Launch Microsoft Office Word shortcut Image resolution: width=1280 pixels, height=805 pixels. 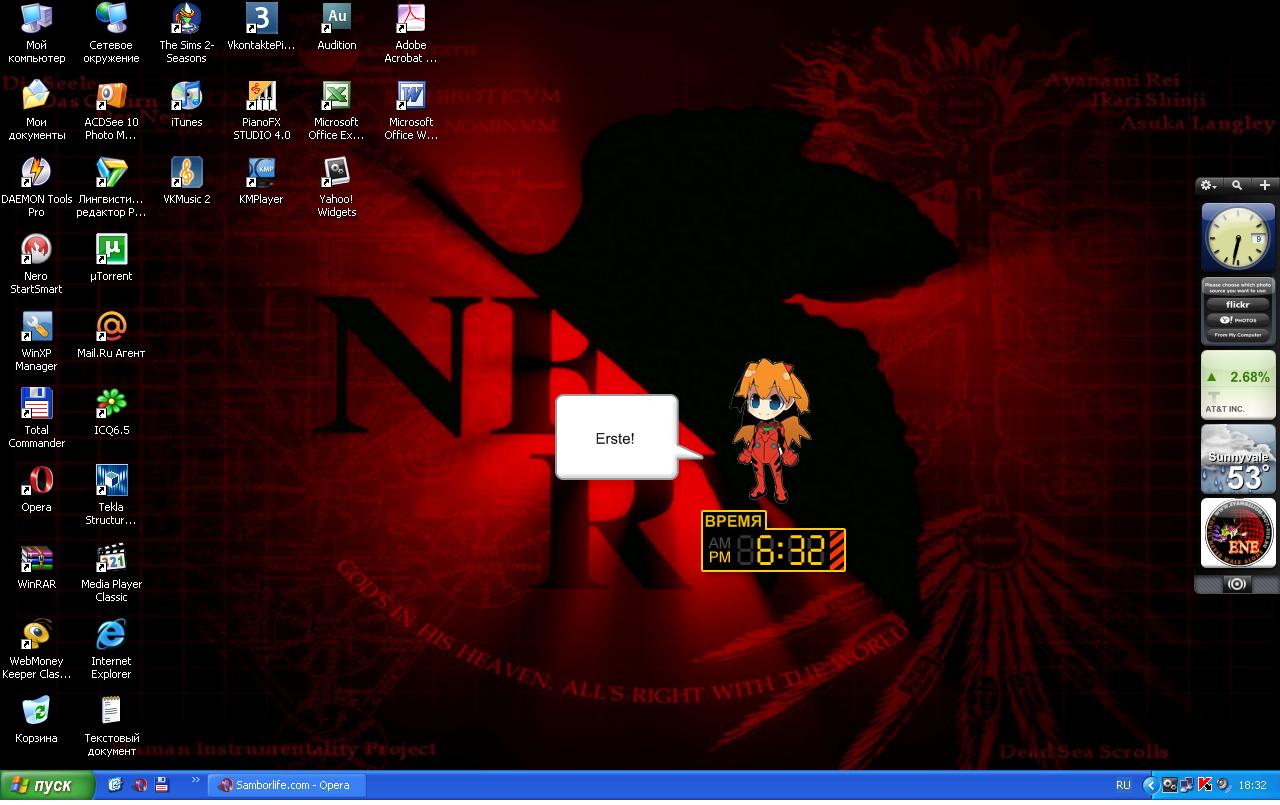410,110
